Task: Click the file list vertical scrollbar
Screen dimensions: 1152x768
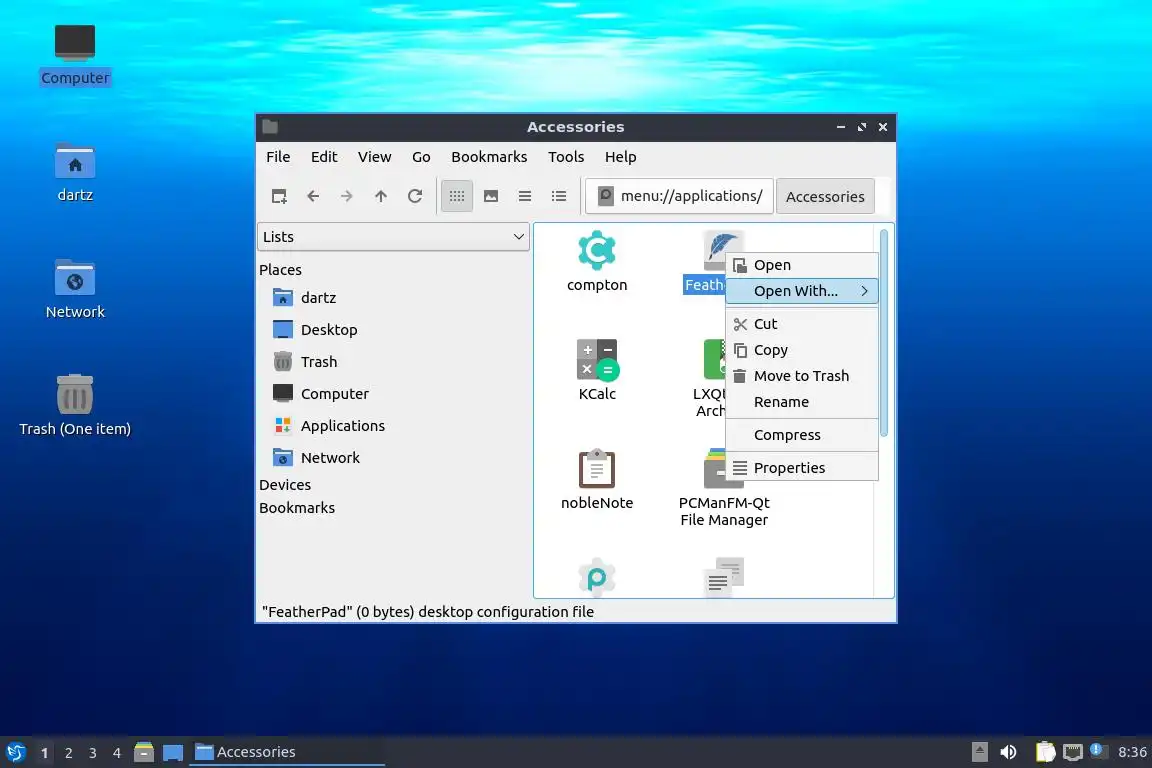Action: (x=884, y=333)
